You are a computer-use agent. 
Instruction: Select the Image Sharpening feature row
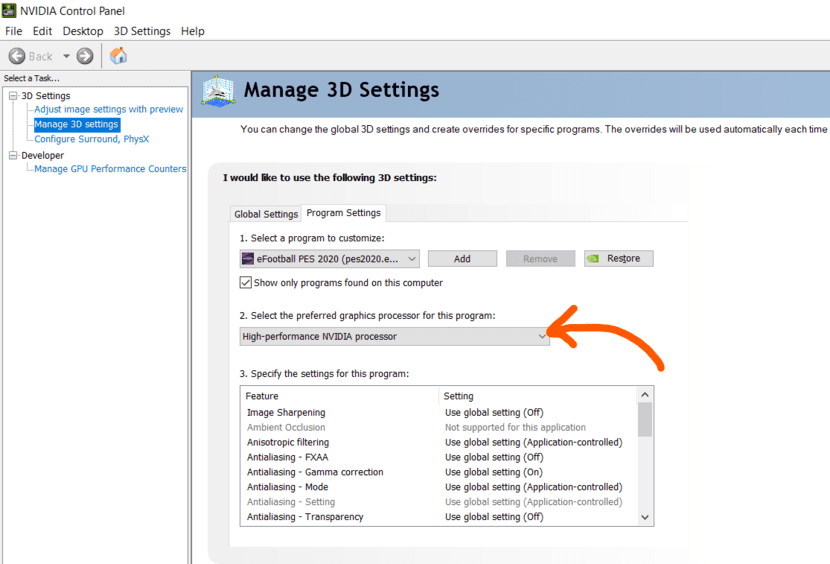coord(439,413)
